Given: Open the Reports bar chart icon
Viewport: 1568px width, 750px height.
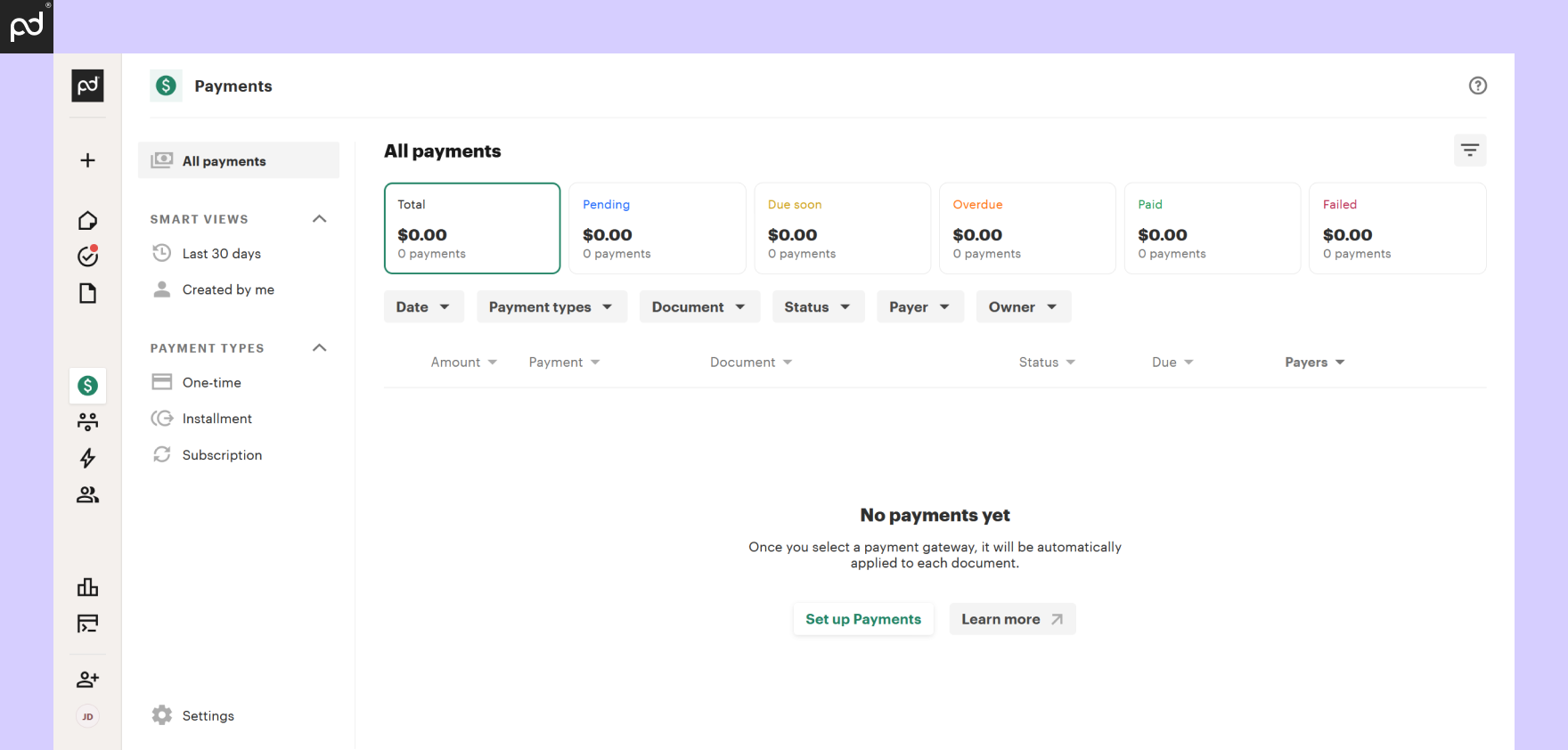Looking at the screenshot, I should click(x=87, y=587).
